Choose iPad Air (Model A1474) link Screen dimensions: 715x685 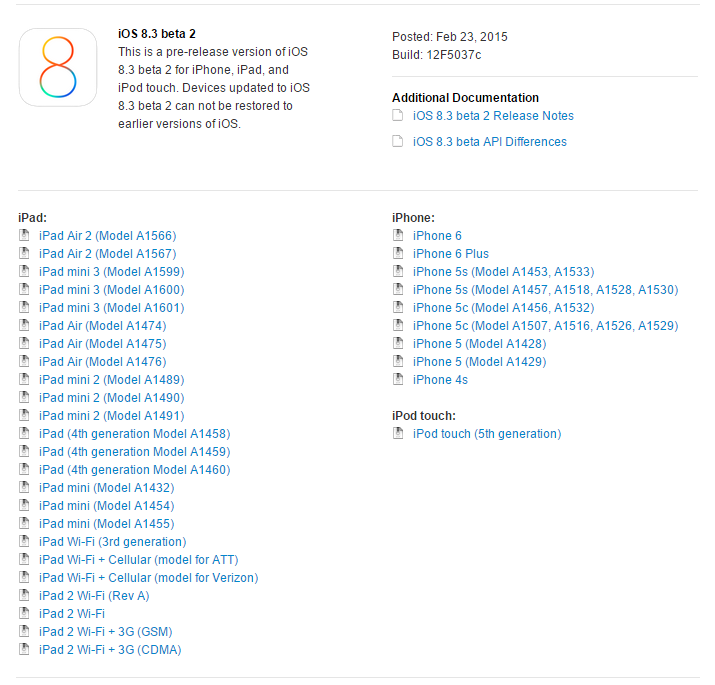click(x=103, y=326)
